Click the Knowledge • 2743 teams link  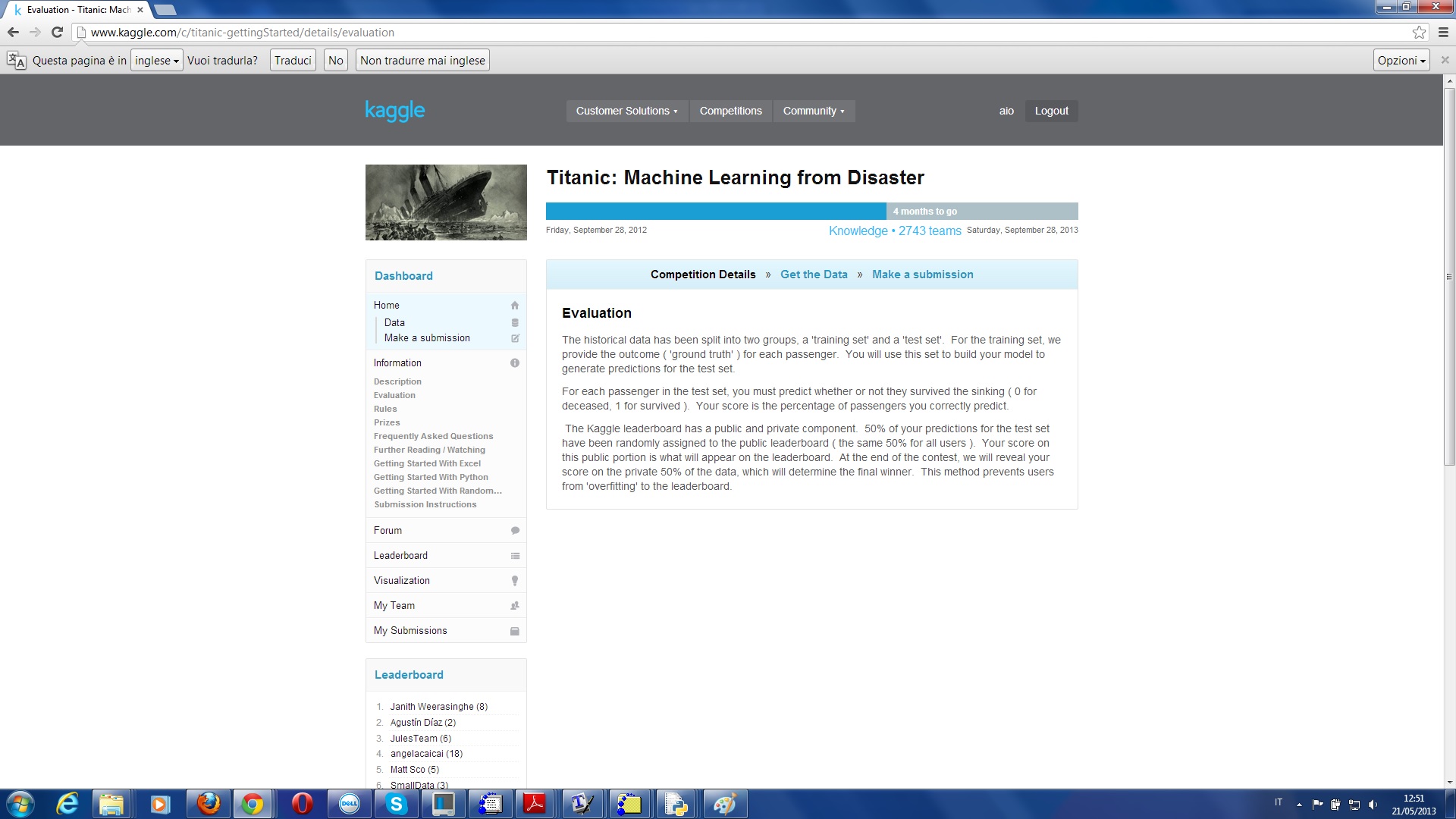coord(895,231)
